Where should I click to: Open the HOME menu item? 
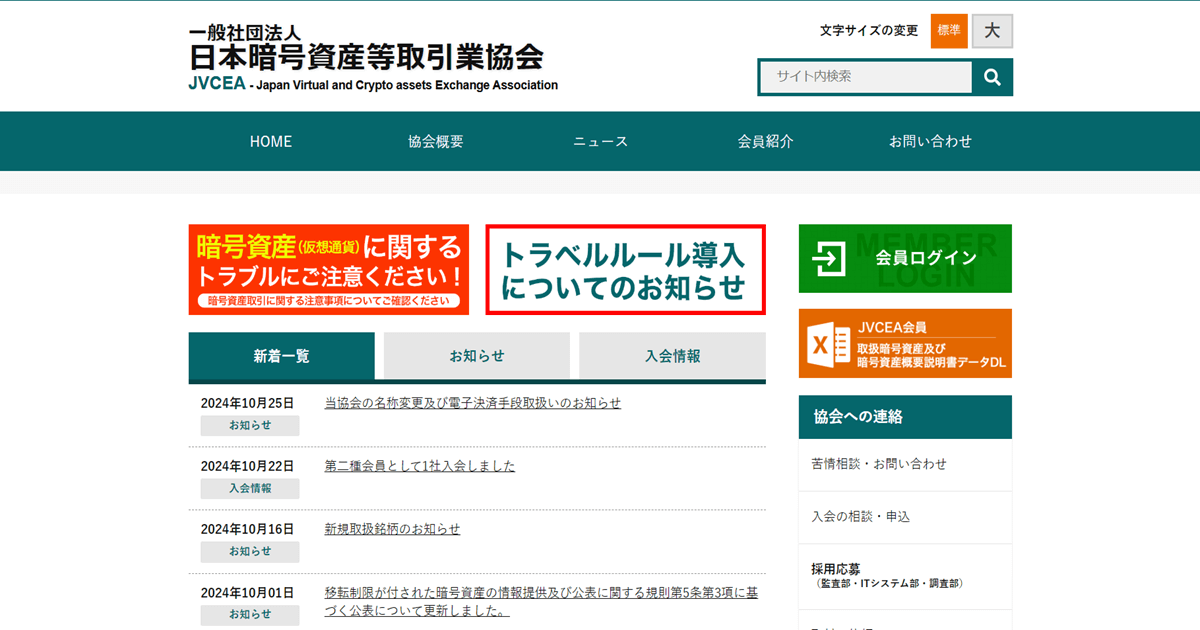point(271,141)
